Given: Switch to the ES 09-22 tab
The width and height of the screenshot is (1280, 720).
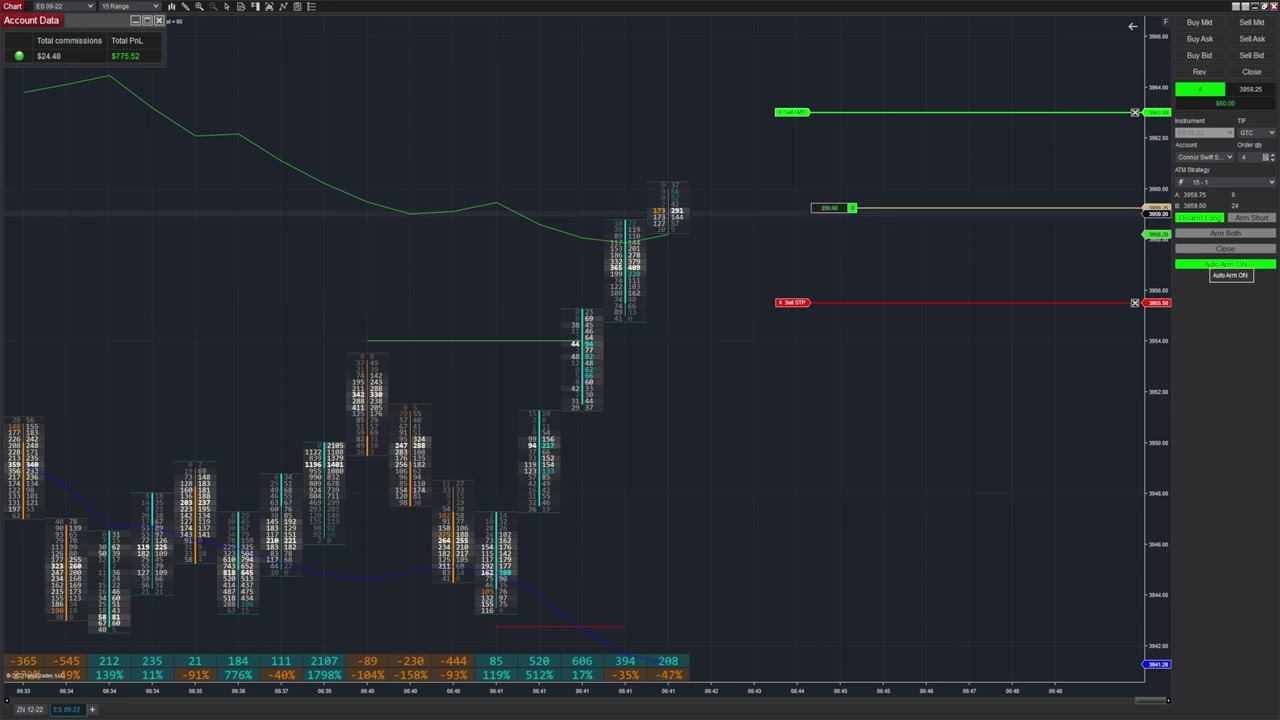Looking at the screenshot, I should click(x=66, y=710).
